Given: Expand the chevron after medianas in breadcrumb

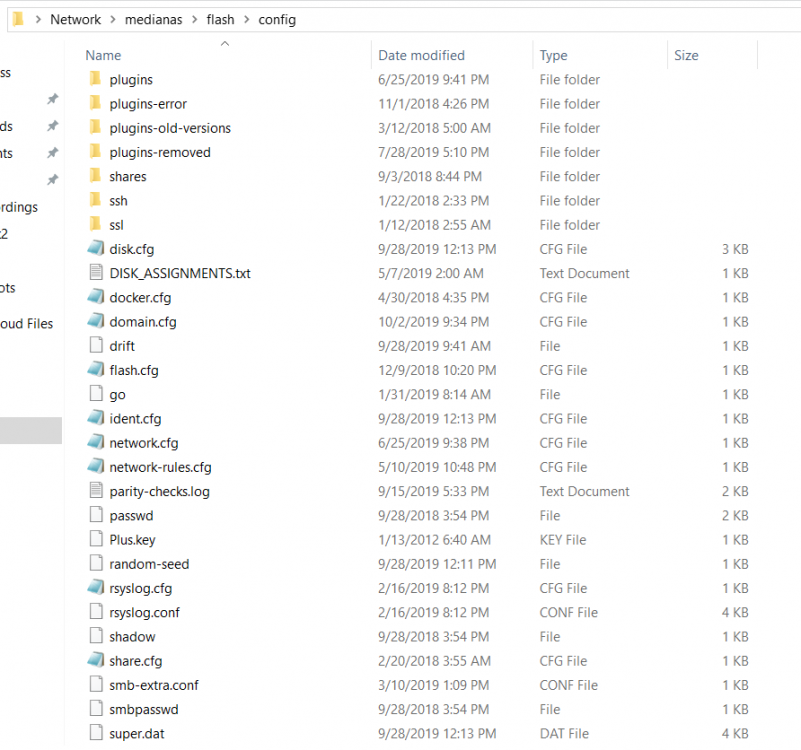Looking at the screenshot, I should [x=195, y=19].
